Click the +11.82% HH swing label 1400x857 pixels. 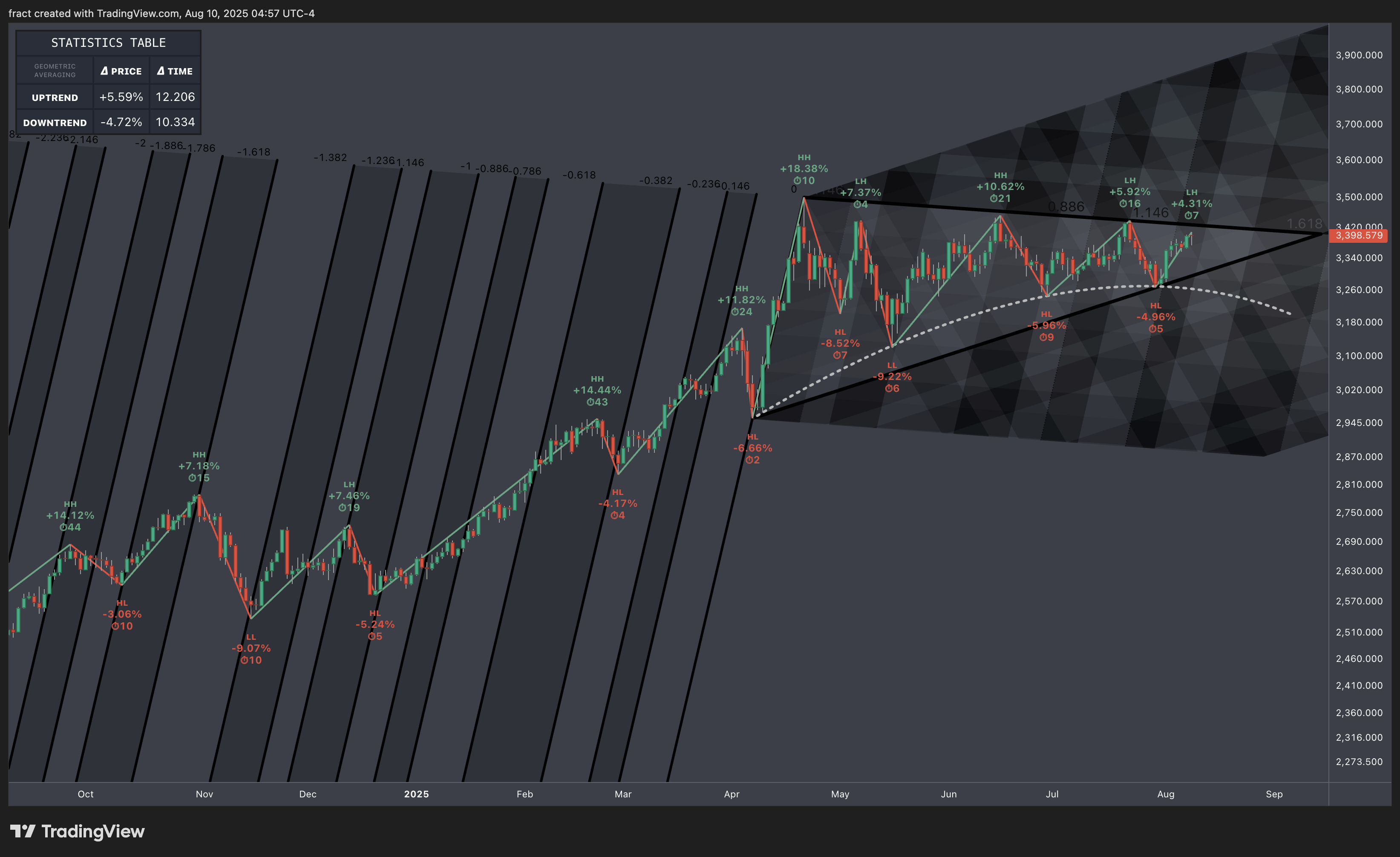point(741,300)
